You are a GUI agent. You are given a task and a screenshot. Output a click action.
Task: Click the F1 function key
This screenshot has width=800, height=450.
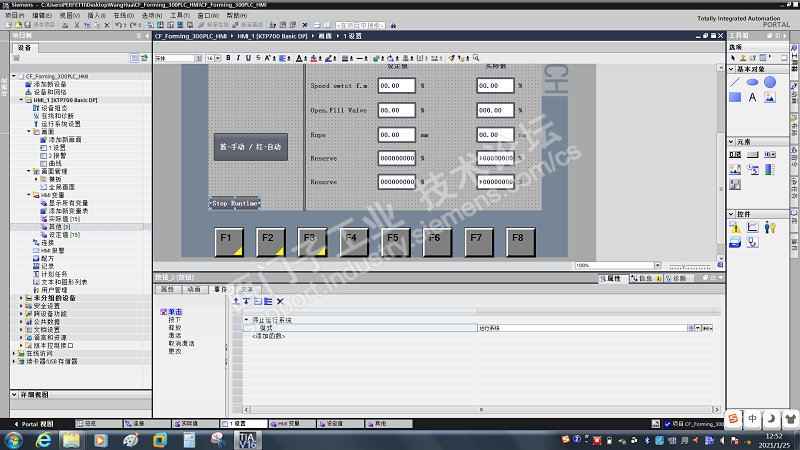[229, 242]
